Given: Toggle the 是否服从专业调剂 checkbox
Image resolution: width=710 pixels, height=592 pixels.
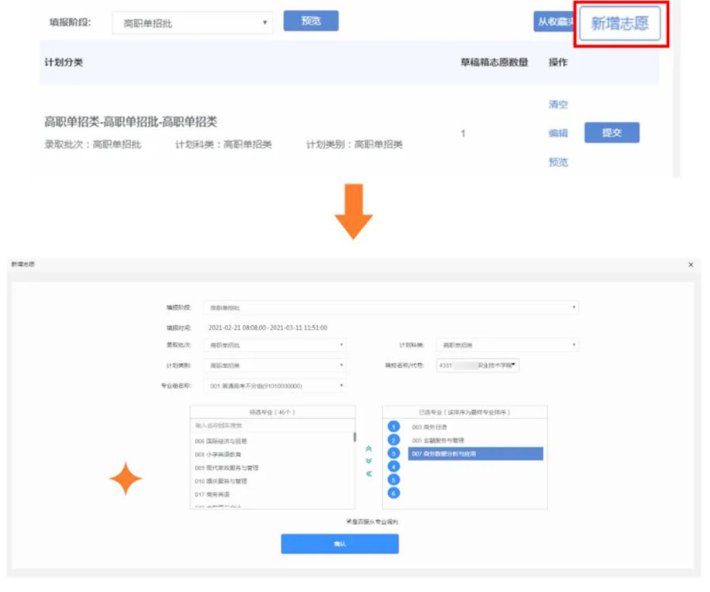Looking at the screenshot, I should pos(347,521).
